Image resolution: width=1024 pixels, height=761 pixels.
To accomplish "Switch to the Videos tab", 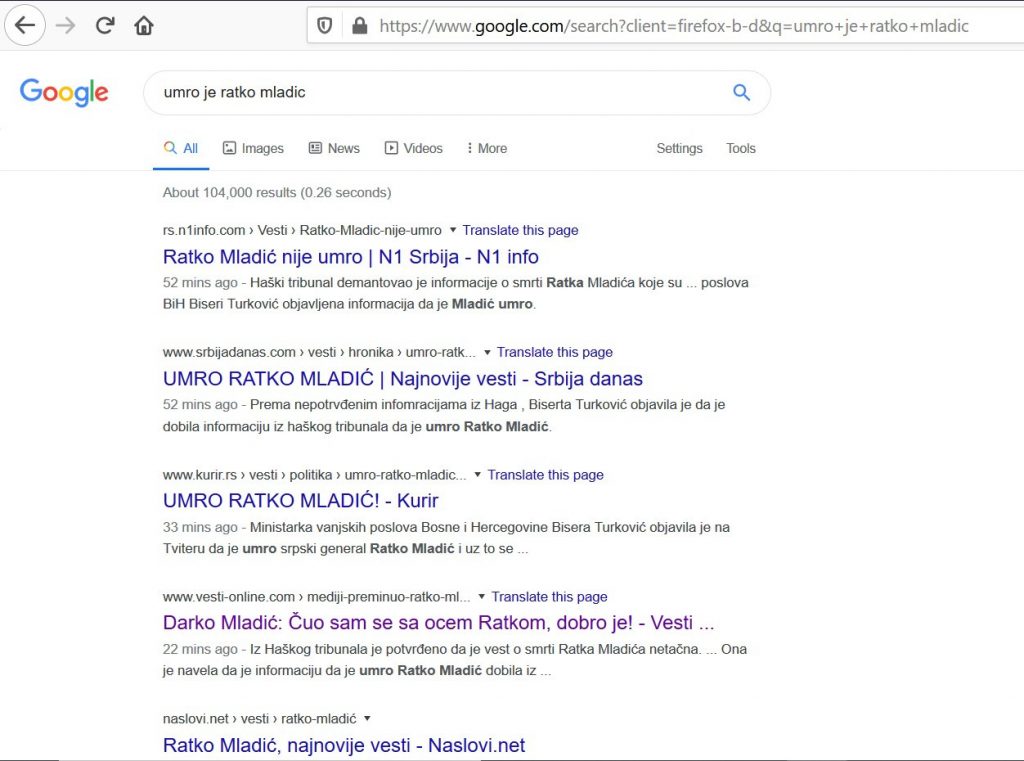I will tap(413, 148).
